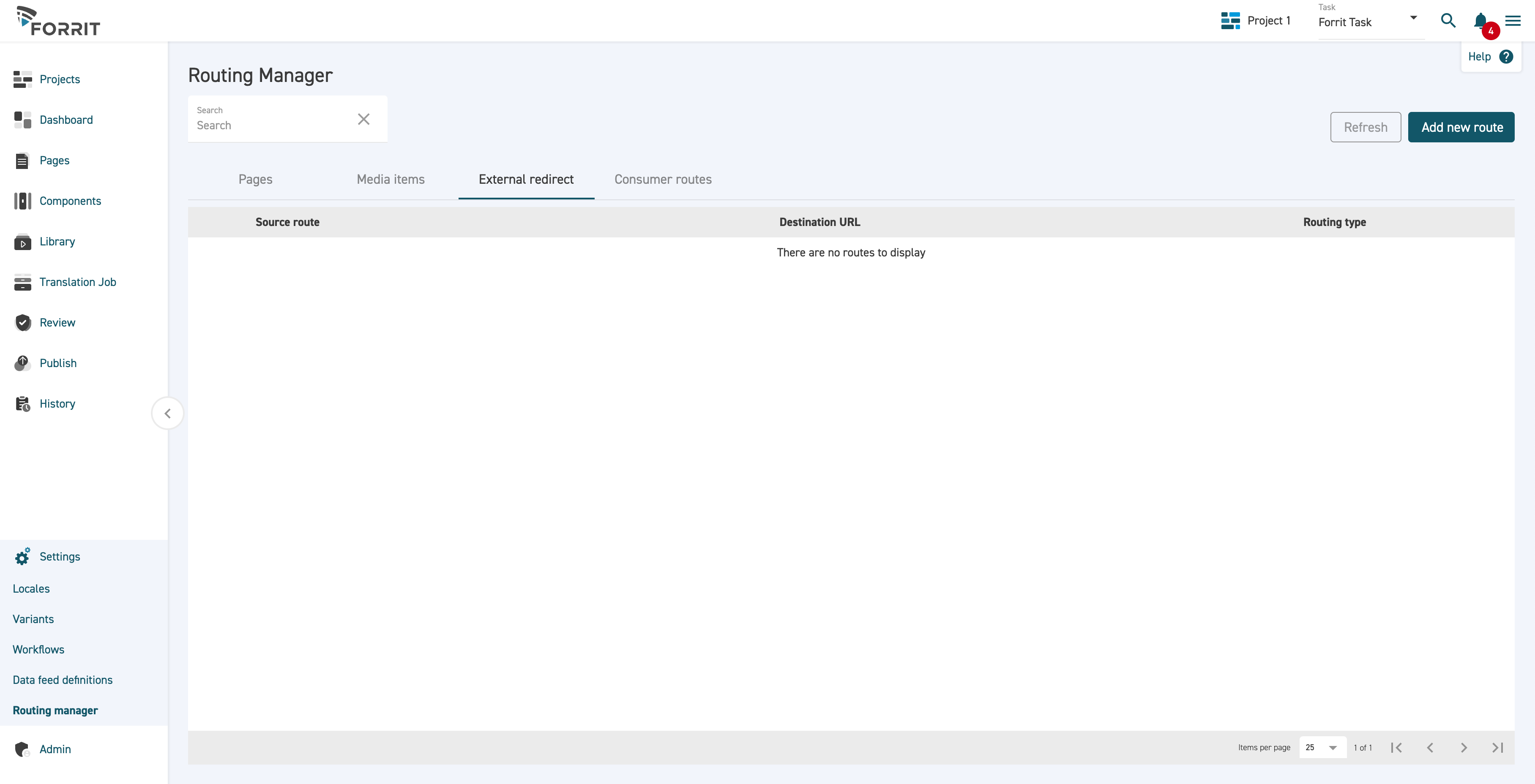This screenshot has height=784, width=1535.
Task: Open Translation Job from sidebar
Action: pyautogui.click(x=77, y=282)
